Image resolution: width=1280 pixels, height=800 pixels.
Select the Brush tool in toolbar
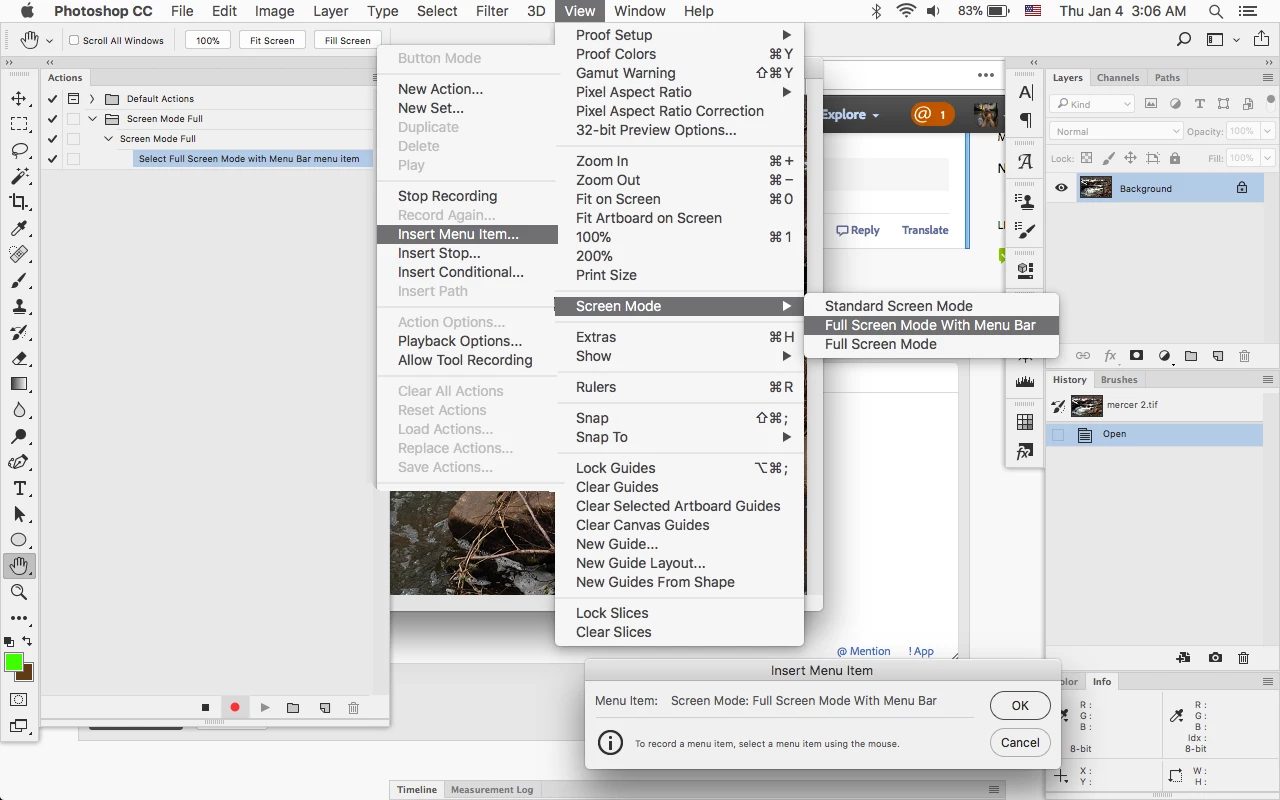19,280
